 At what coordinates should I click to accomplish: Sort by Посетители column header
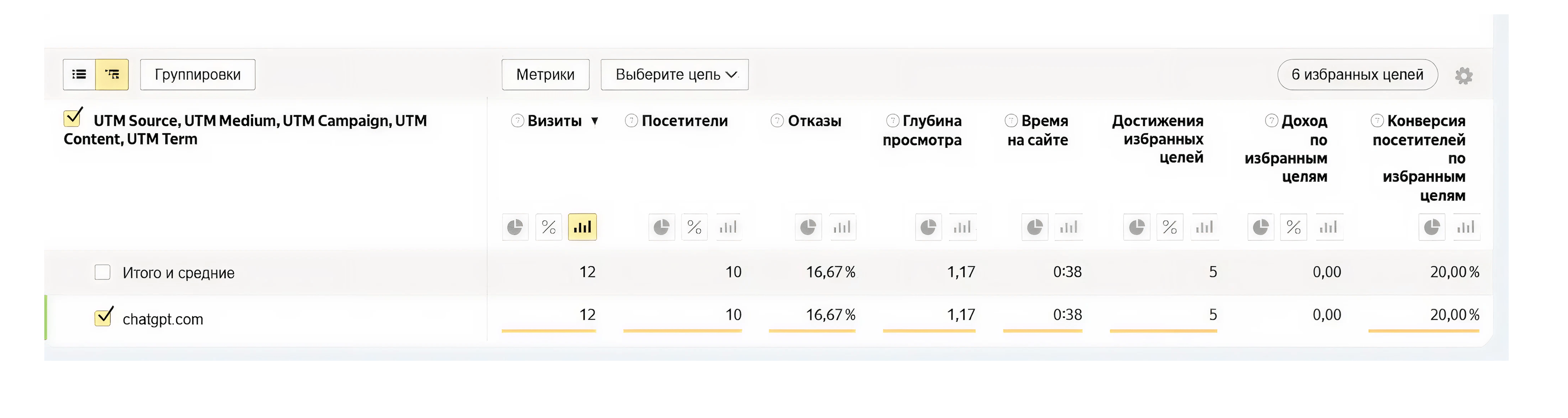coord(684,121)
